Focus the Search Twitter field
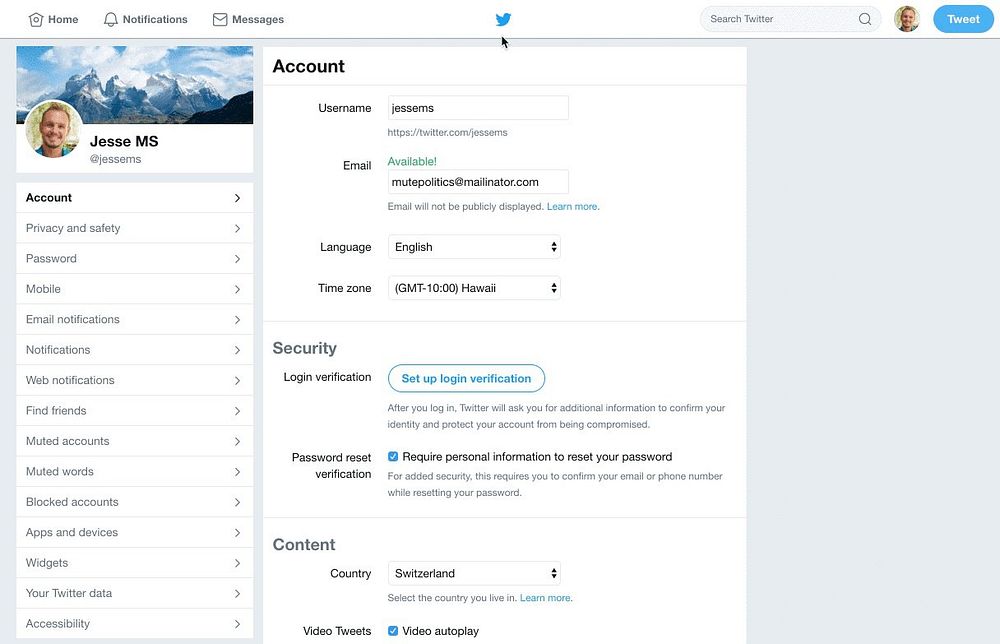 pos(790,19)
